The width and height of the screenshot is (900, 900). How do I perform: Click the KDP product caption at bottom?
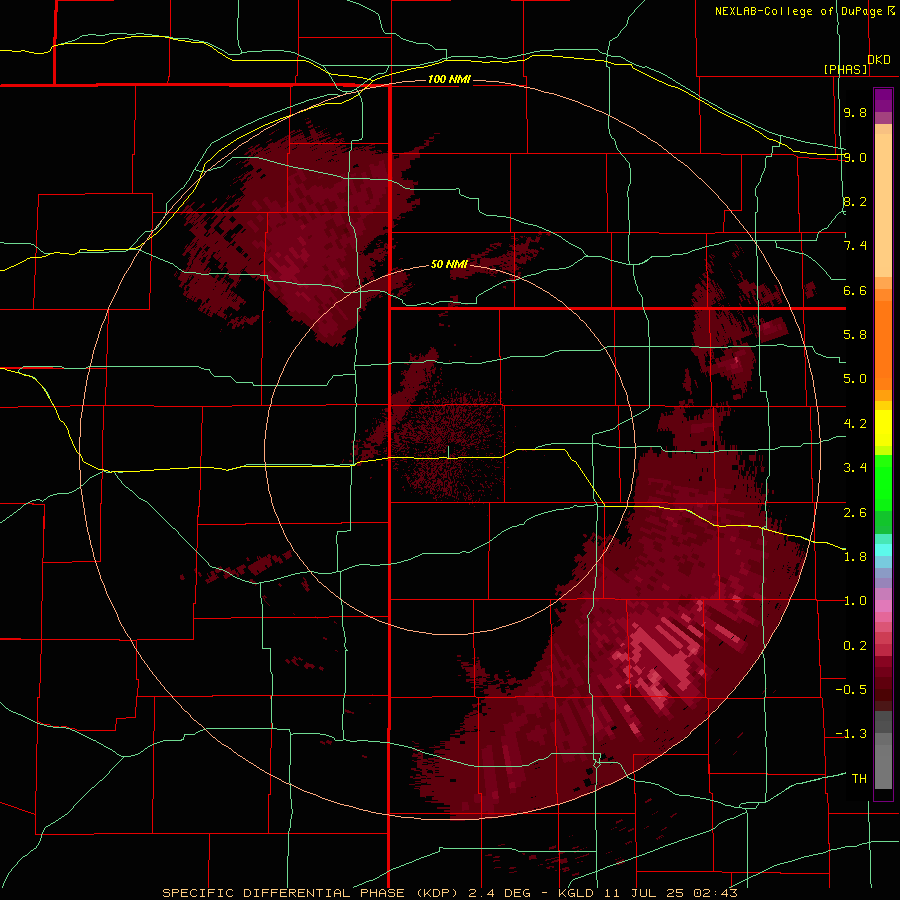click(x=449, y=893)
